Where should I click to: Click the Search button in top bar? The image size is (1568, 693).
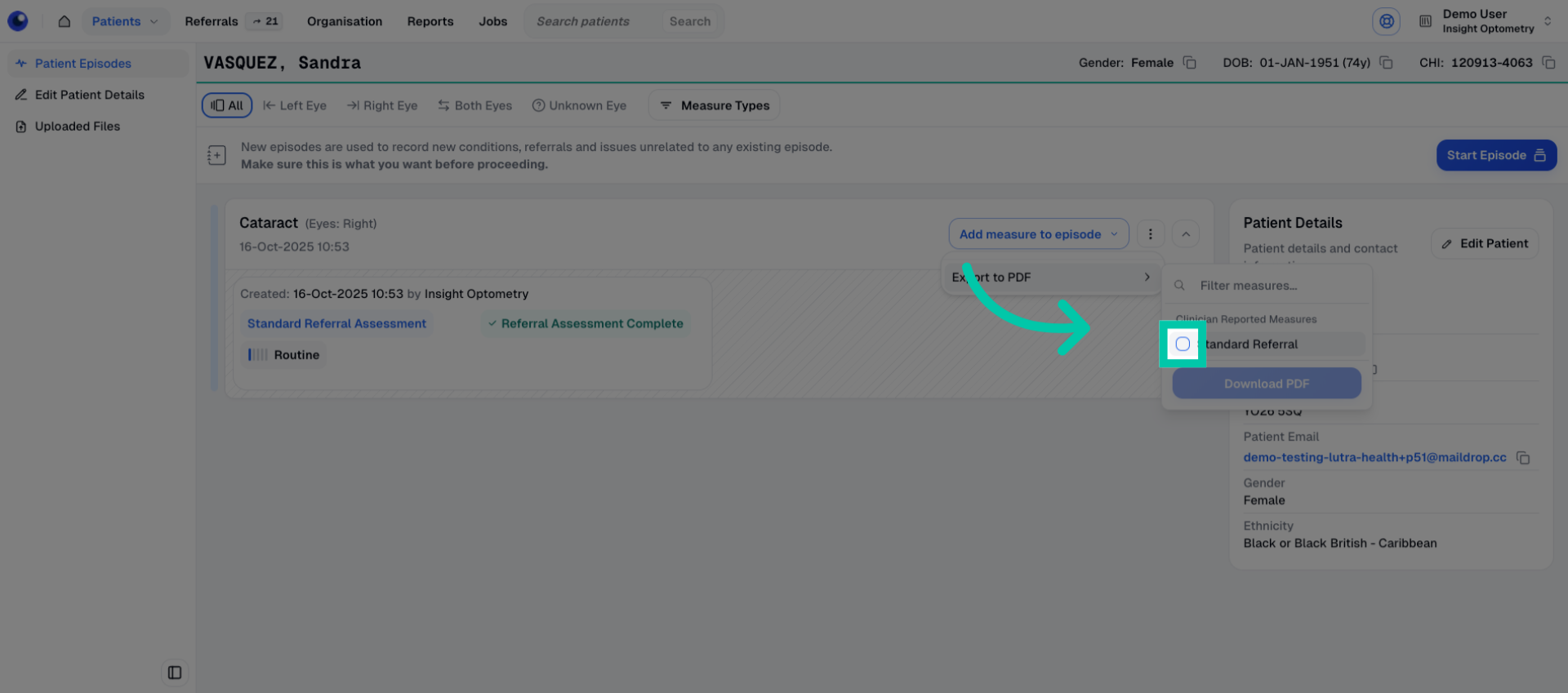click(x=690, y=21)
